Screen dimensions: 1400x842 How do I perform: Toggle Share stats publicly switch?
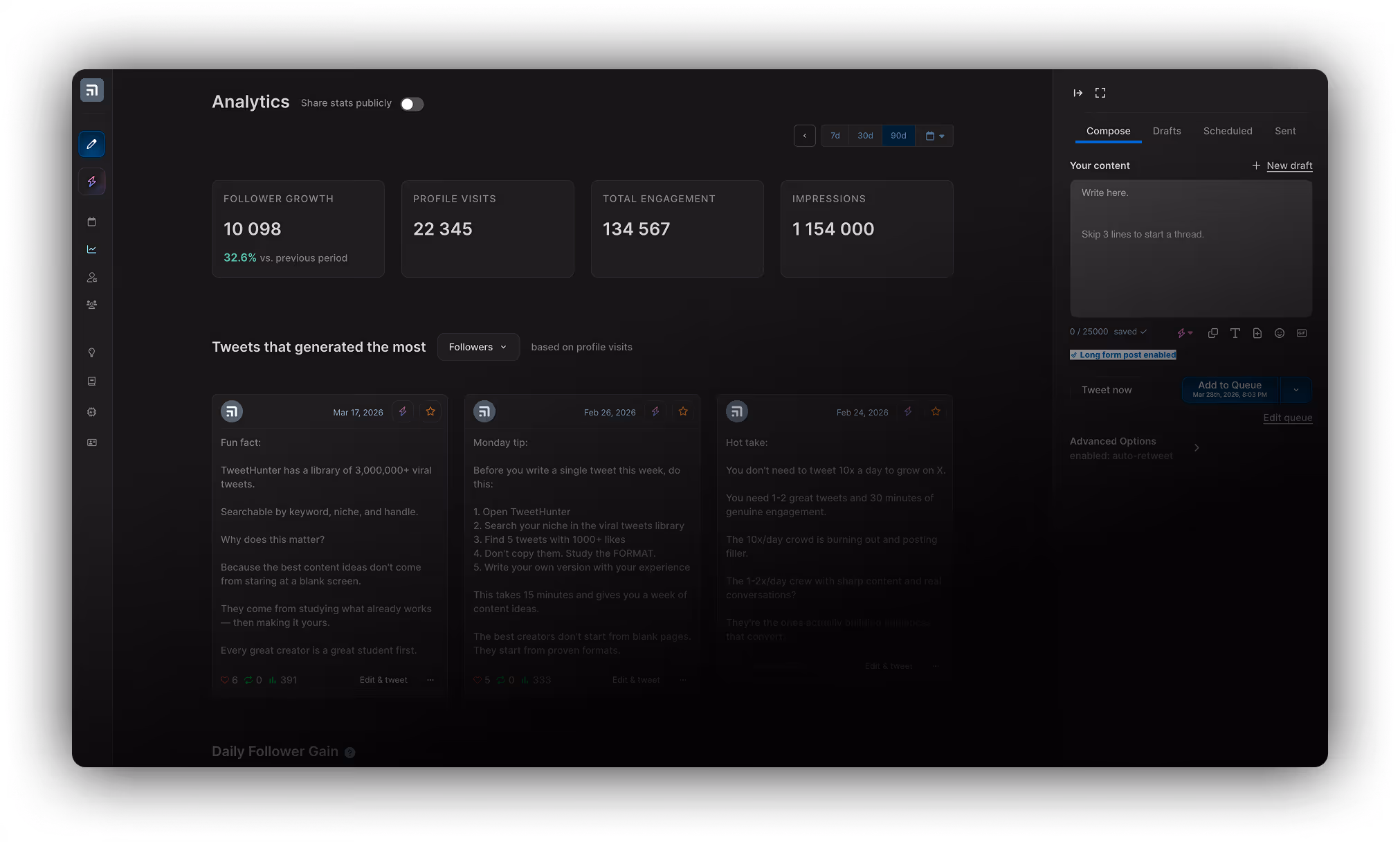(x=412, y=104)
